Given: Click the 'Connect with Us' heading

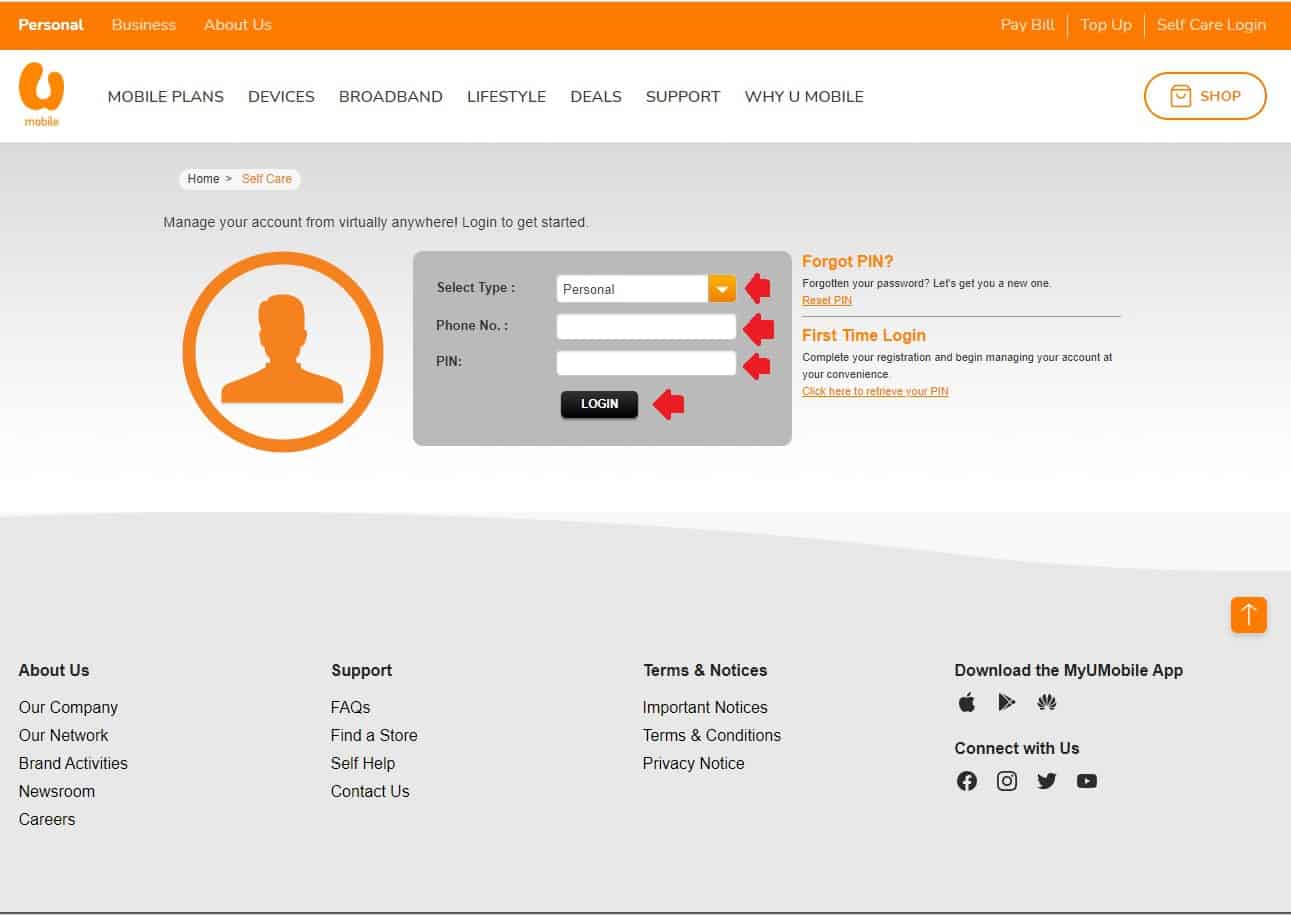Looking at the screenshot, I should (x=1017, y=748).
